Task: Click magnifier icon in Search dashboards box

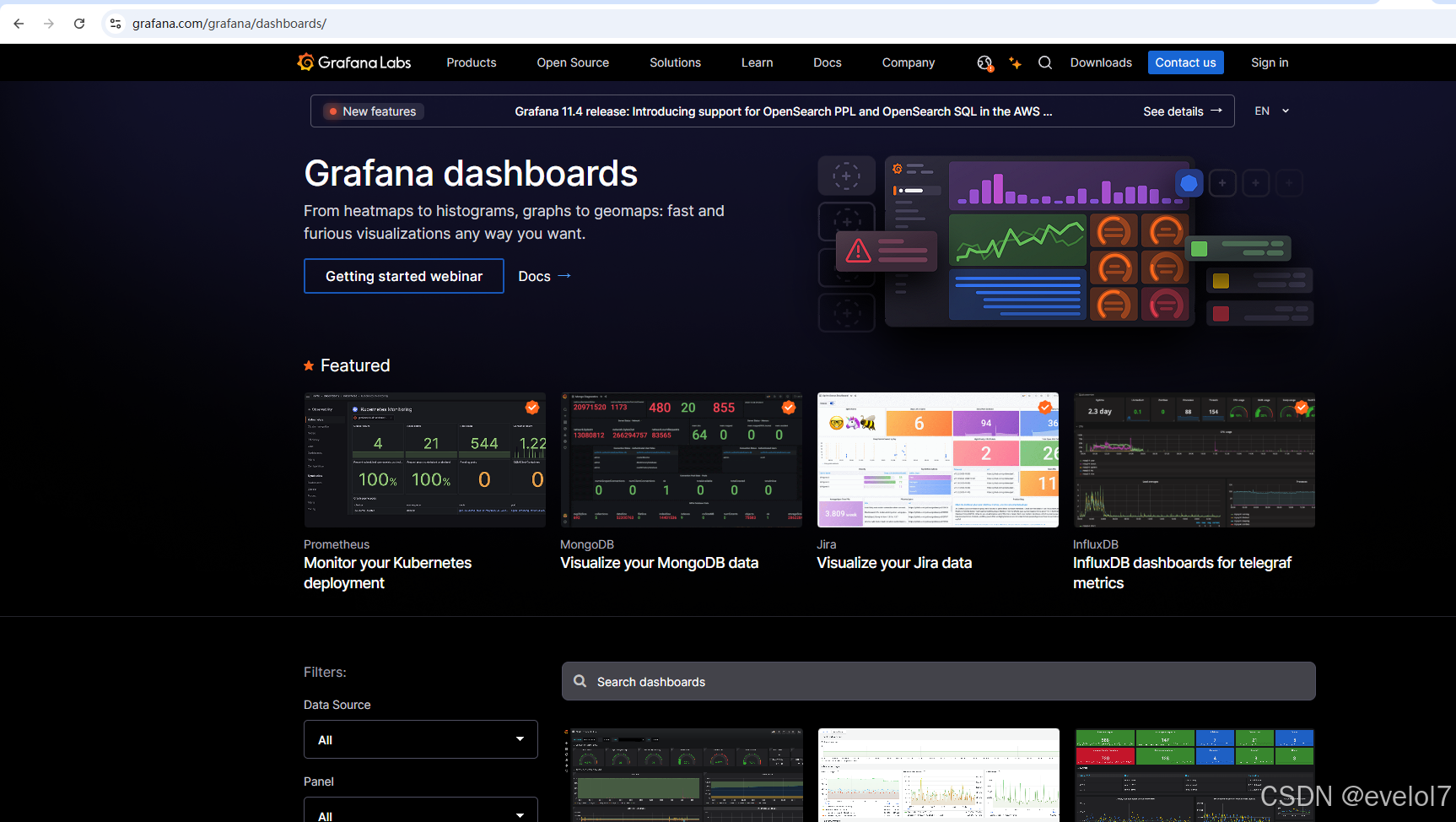Action: point(580,681)
